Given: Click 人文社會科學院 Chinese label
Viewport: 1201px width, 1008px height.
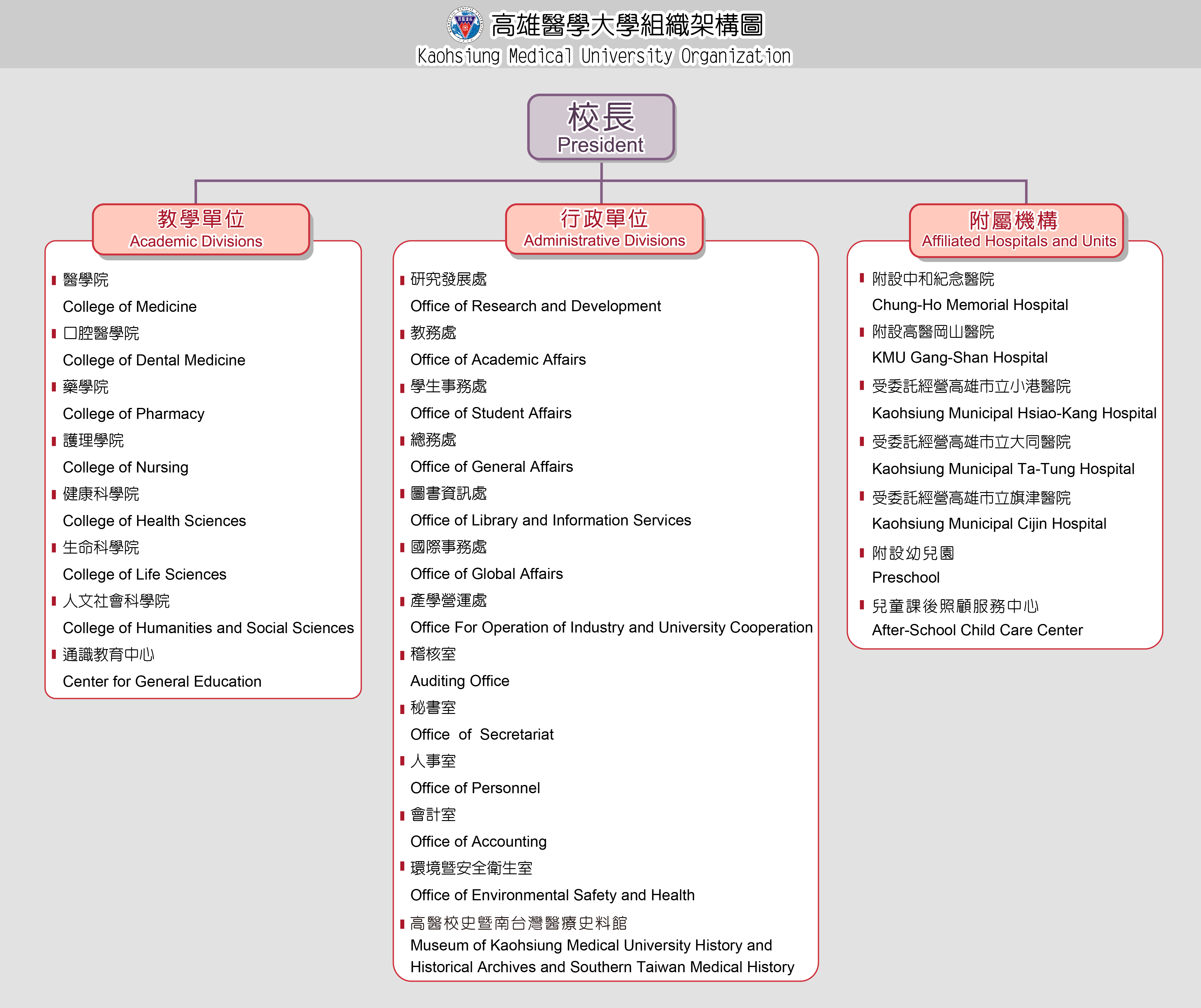Looking at the screenshot, I should pos(116,601).
